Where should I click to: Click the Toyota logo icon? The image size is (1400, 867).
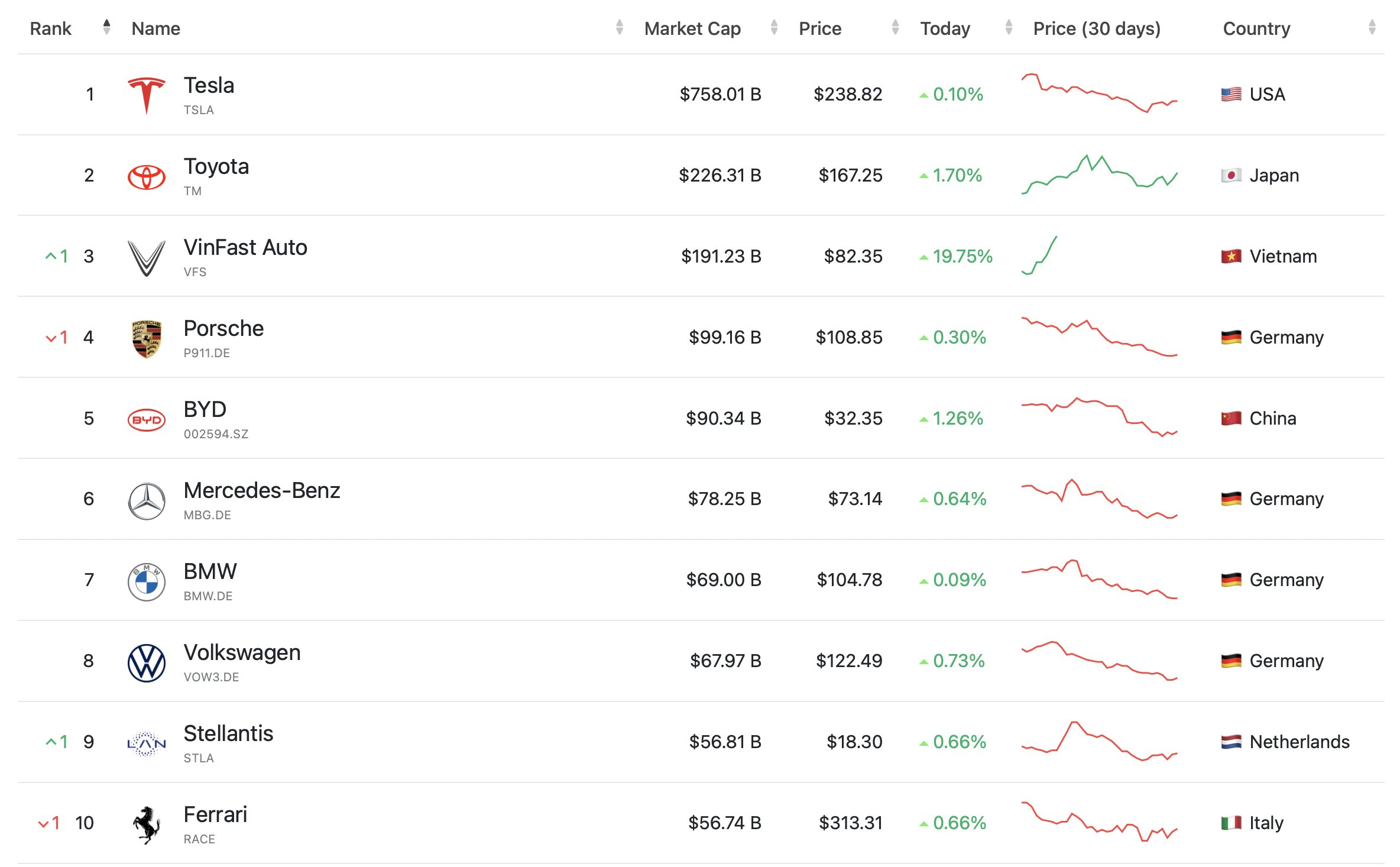tap(147, 176)
